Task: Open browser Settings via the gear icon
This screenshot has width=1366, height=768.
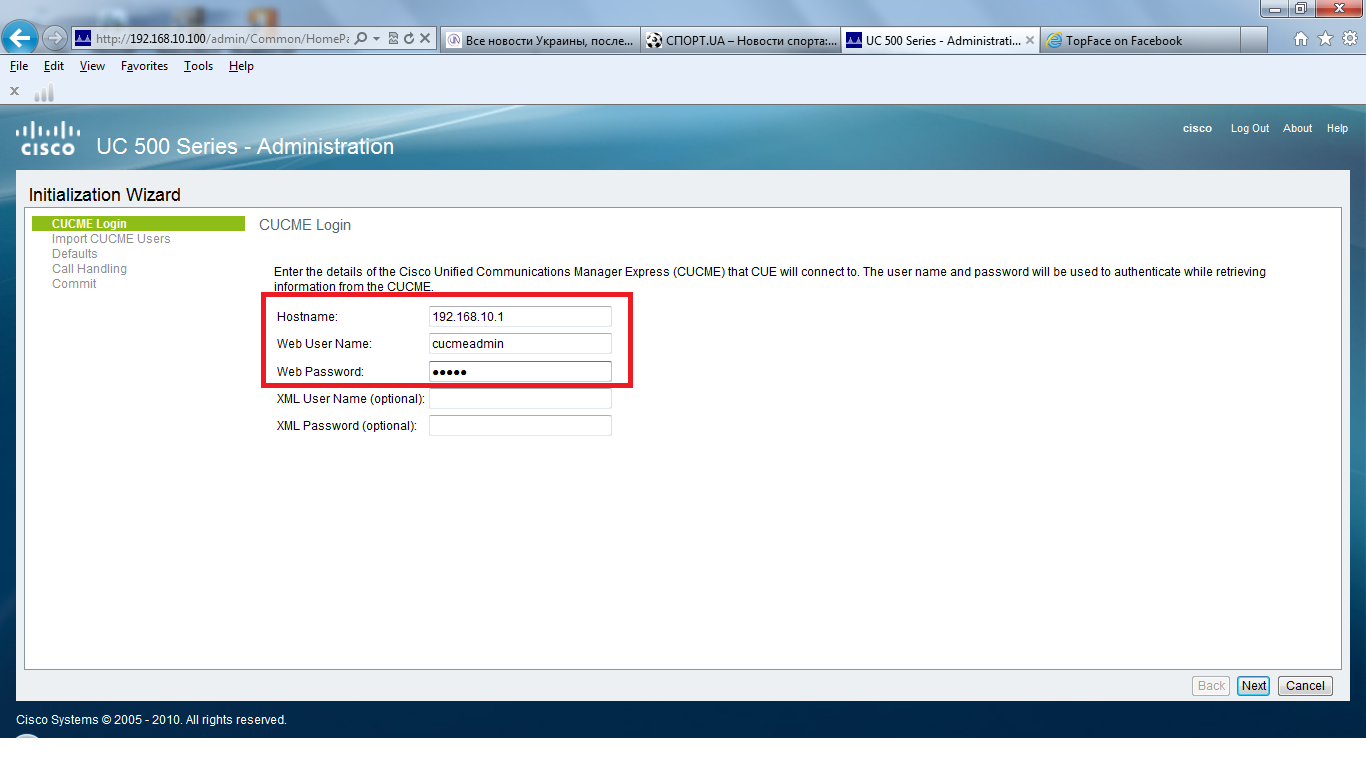Action: tap(1352, 39)
